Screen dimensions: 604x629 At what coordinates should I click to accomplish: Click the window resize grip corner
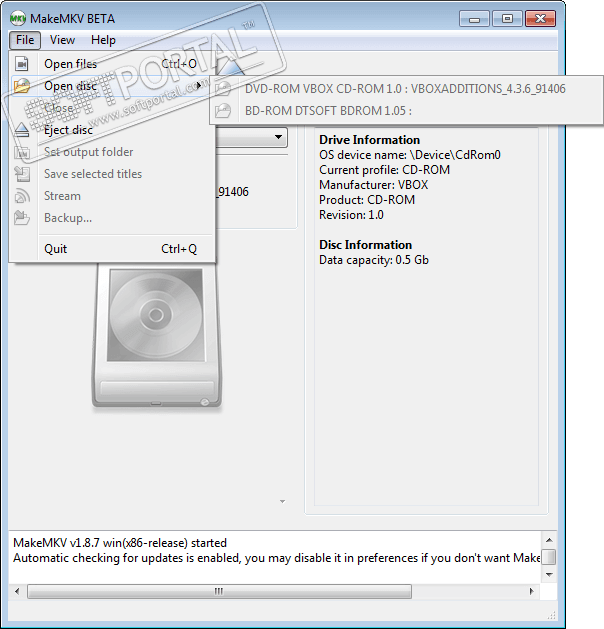[x=551, y=615]
